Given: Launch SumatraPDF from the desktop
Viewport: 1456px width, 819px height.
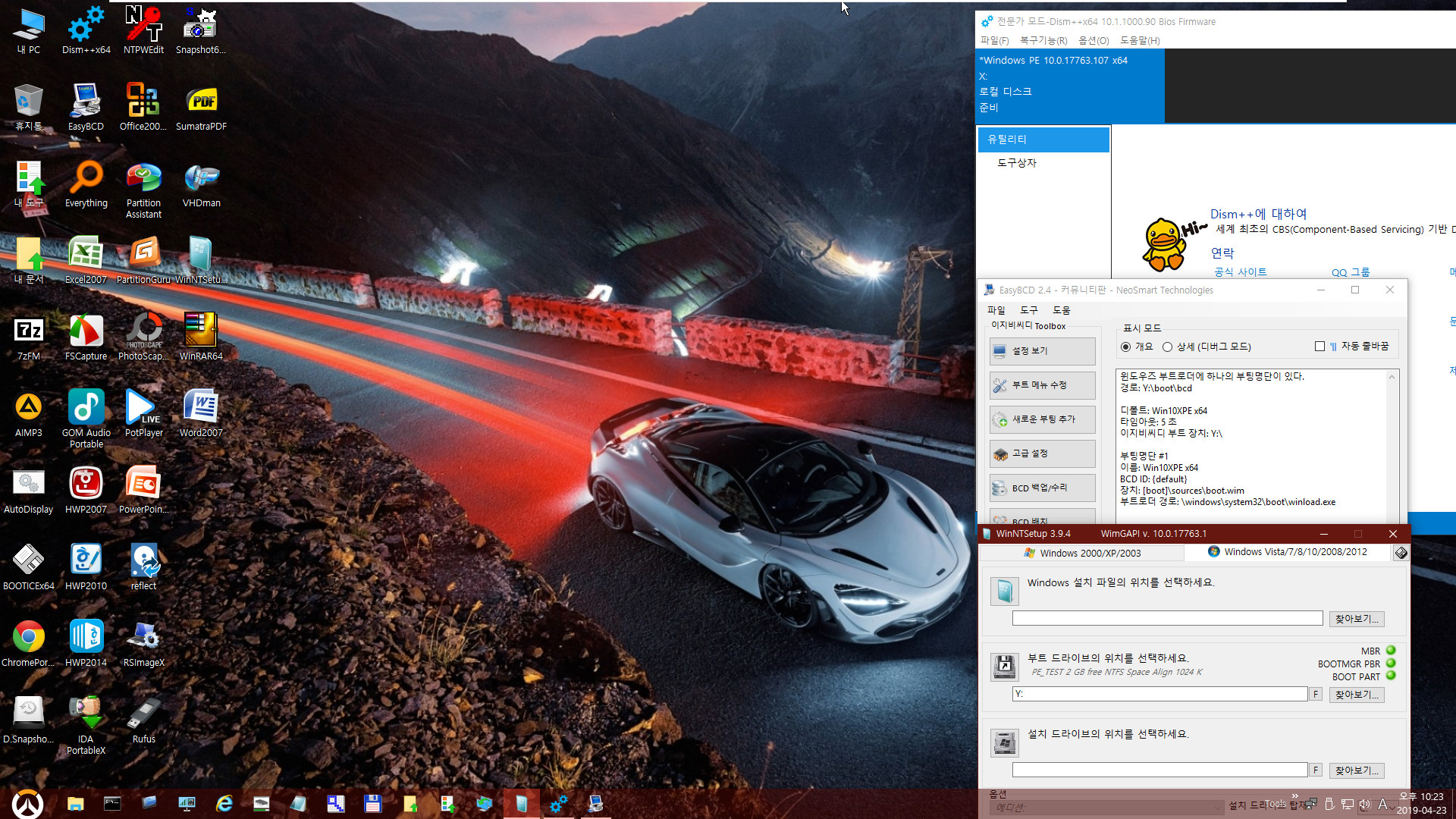Looking at the screenshot, I should point(201,107).
